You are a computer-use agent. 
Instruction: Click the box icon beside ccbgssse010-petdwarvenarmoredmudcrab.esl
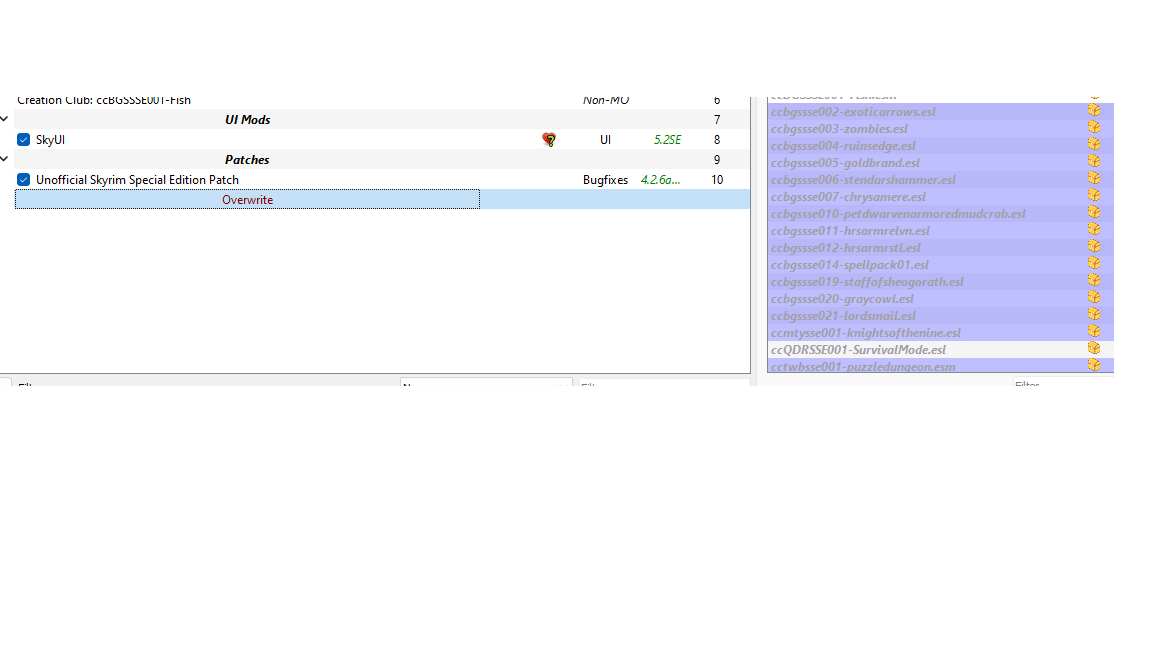point(1094,212)
